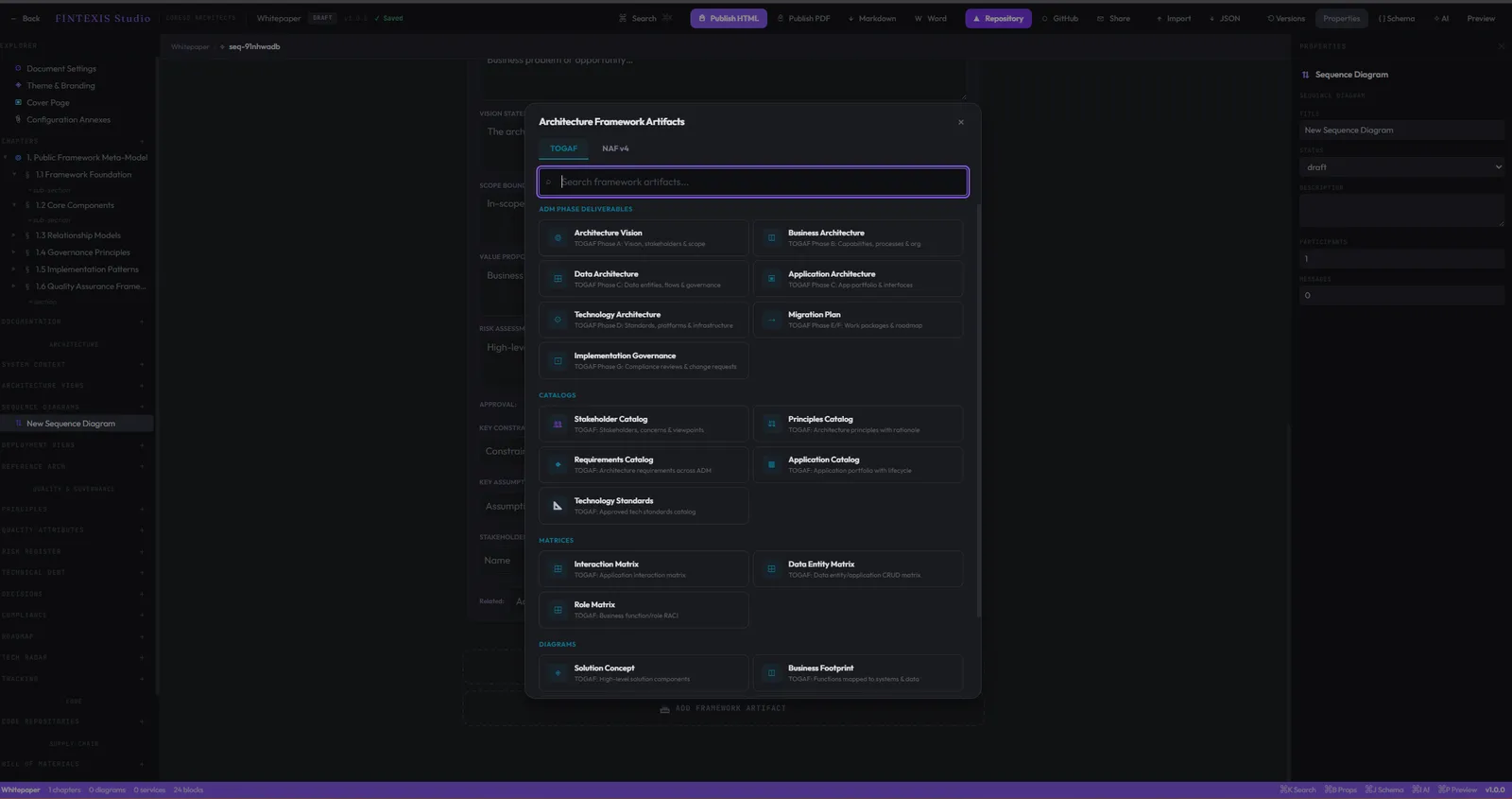Expand the 1.2 Core Components section
This screenshot has height=799, width=1512.
tap(14, 205)
